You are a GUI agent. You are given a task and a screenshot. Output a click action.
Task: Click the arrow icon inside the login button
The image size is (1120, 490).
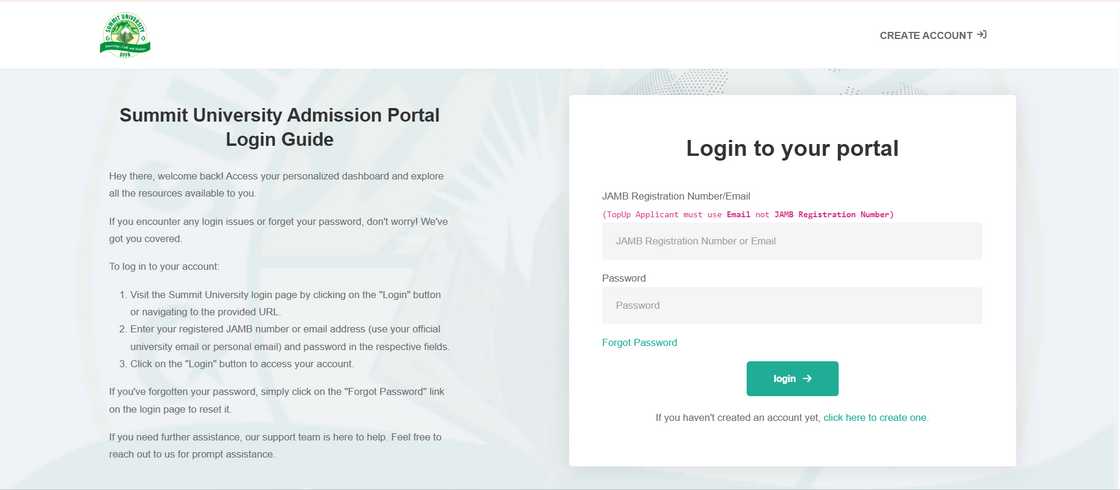click(x=807, y=379)
